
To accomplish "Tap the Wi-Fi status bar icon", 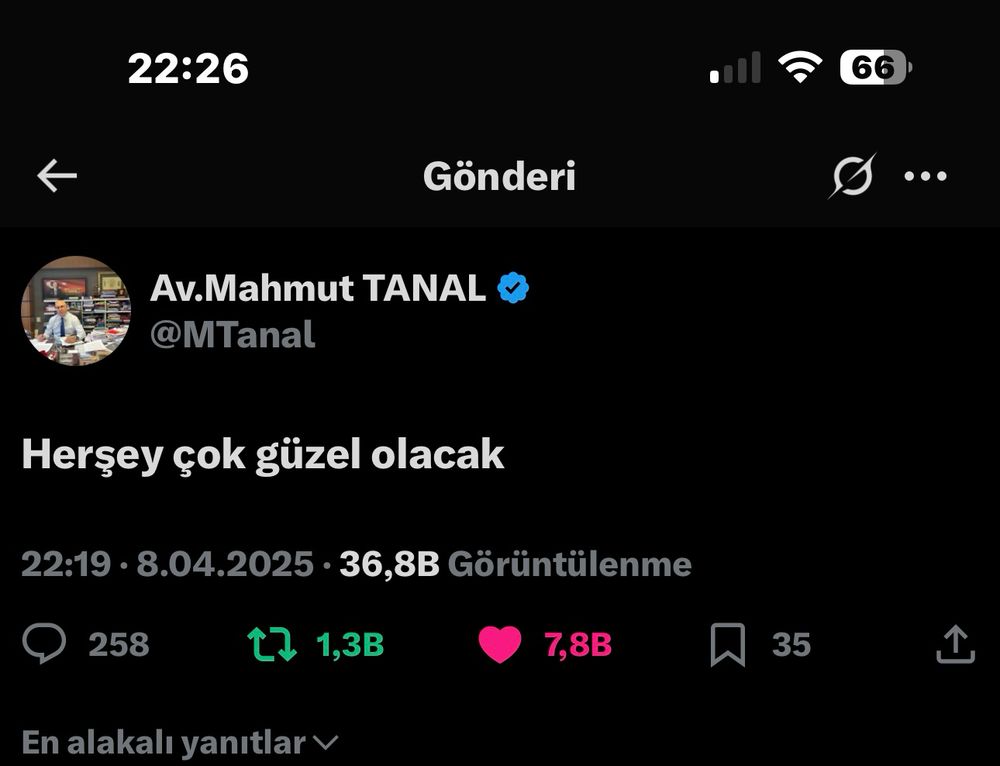I will tap(800, 67).
